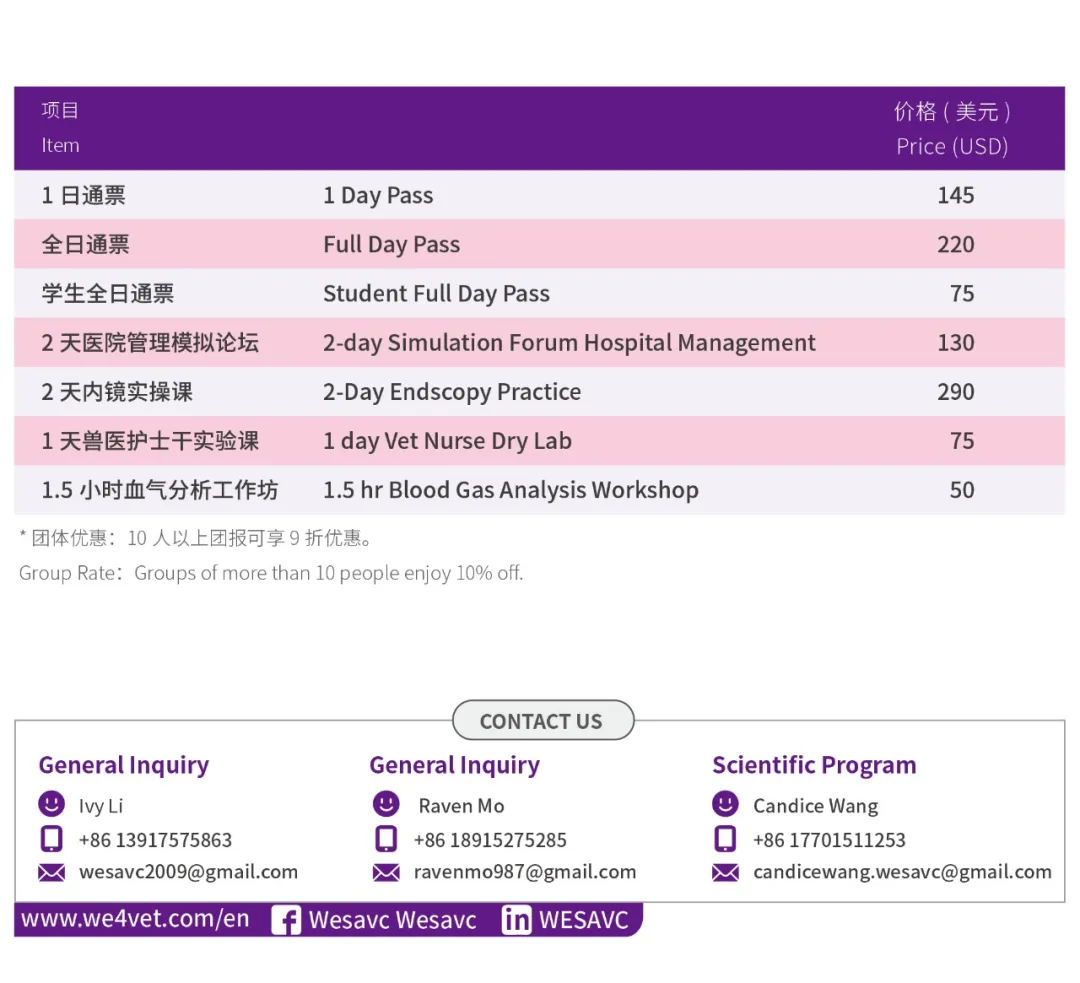The height and width of the screenshot is (983, 1080).
Task: Click the Scientific Program heading
Action: point(814,766)
